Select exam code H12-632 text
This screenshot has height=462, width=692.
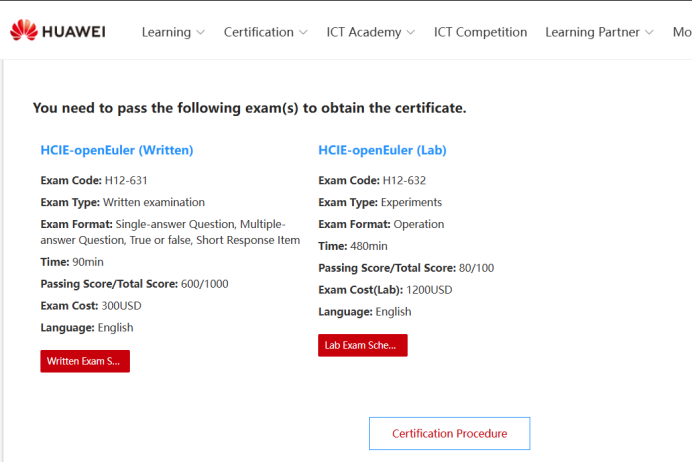(404, 180)
